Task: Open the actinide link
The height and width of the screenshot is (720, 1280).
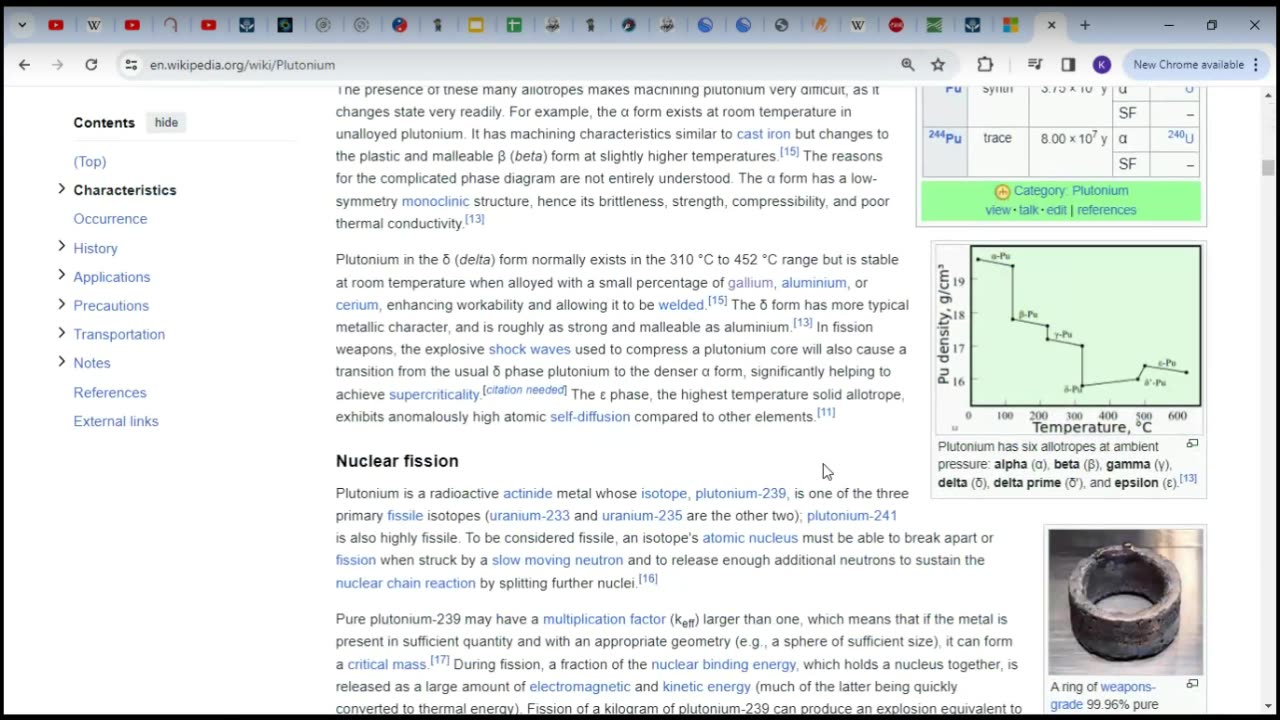Action: click(x=527, y=493)
